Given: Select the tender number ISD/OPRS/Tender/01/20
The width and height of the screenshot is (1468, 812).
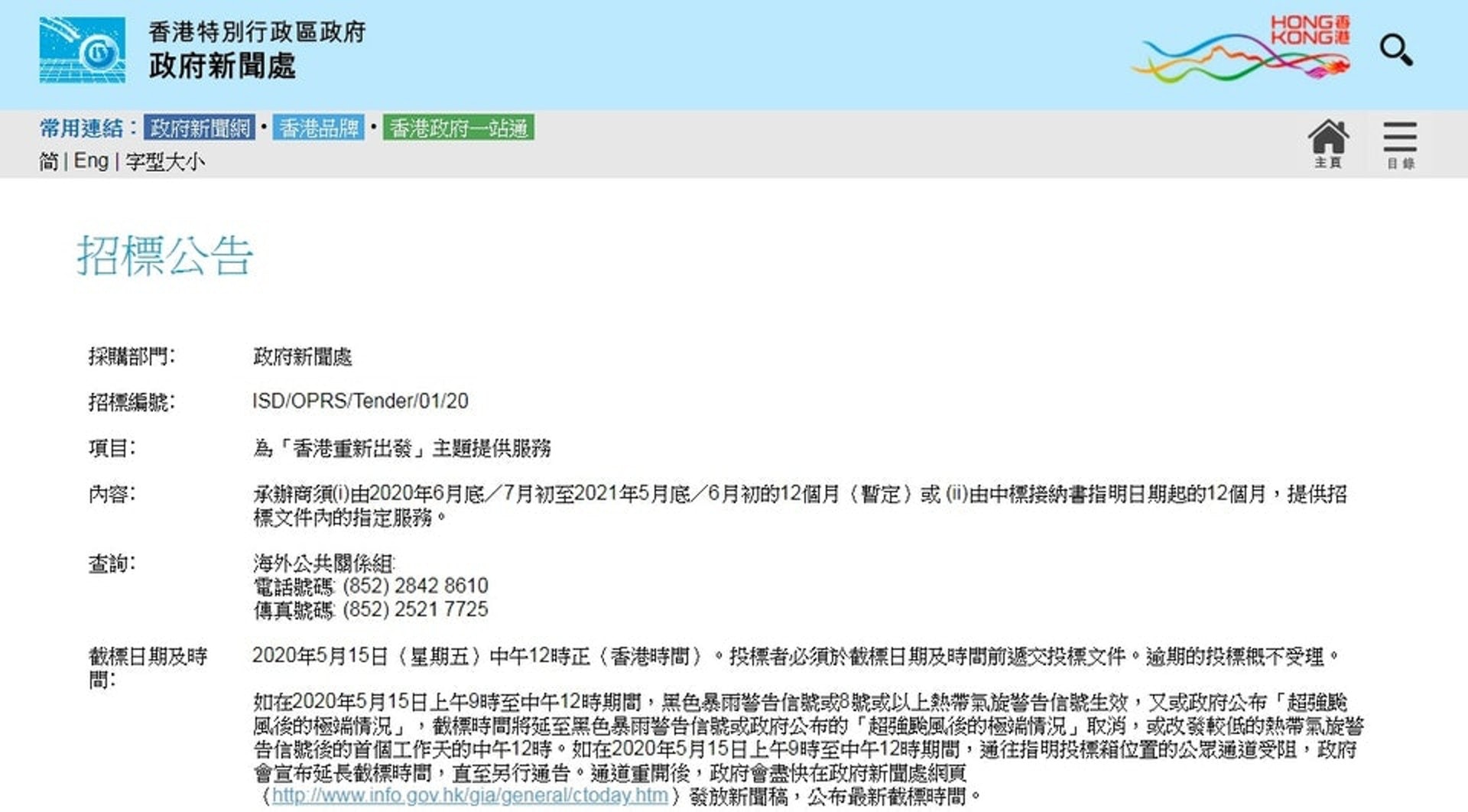Looking at the screenshot, I should pyautogui.click(x=359, y=401).
